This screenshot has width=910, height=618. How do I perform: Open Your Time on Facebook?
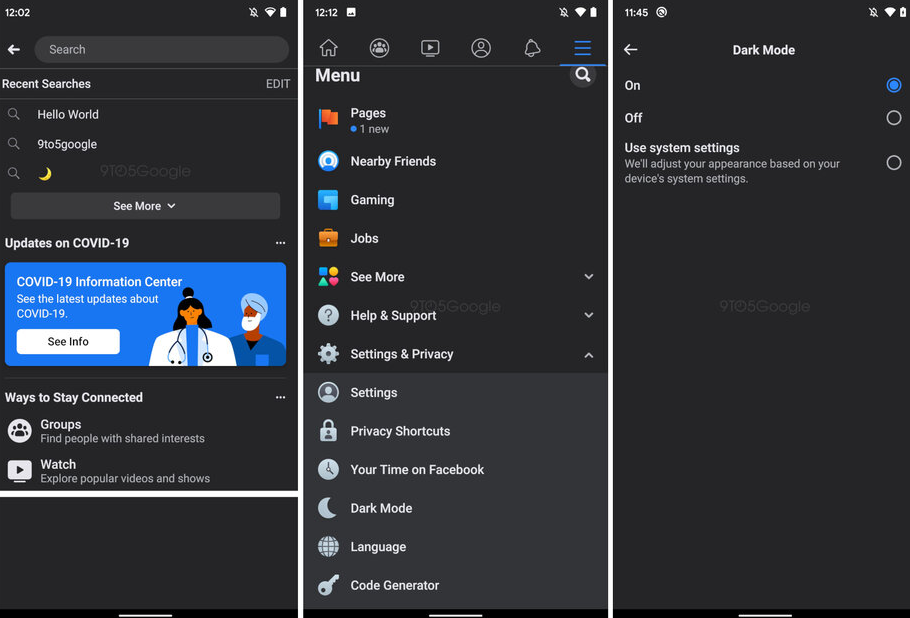click(x=456, y=469)
